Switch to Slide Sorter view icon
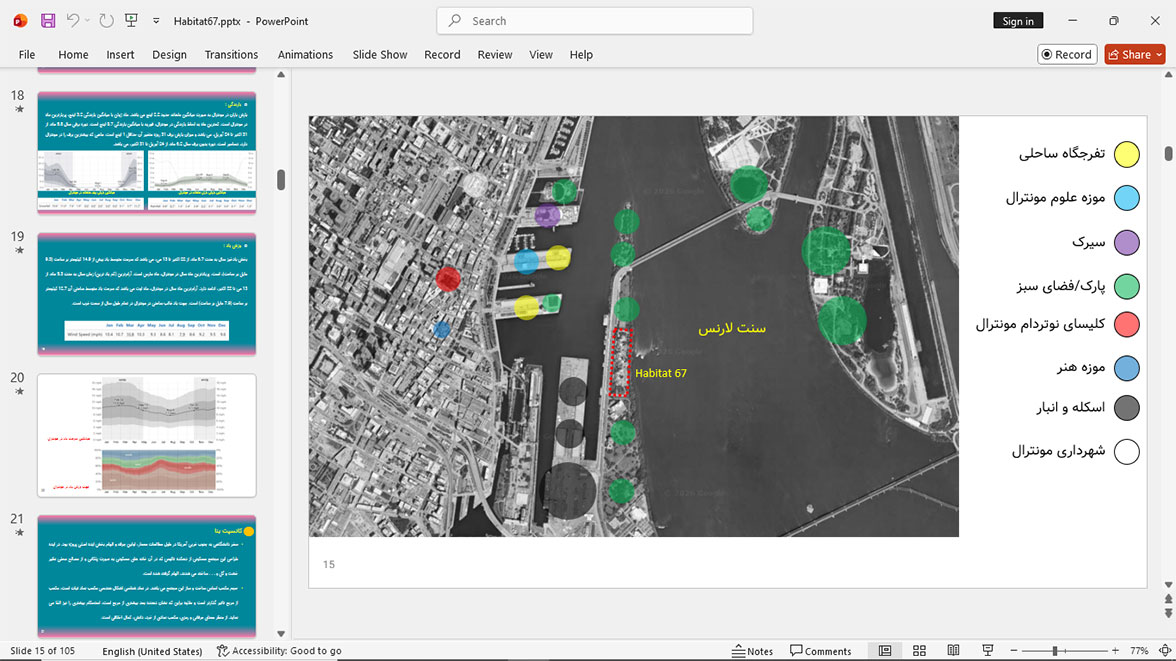Image resolution: width=1176 pixels, height=661 pixels. [920, 650]
